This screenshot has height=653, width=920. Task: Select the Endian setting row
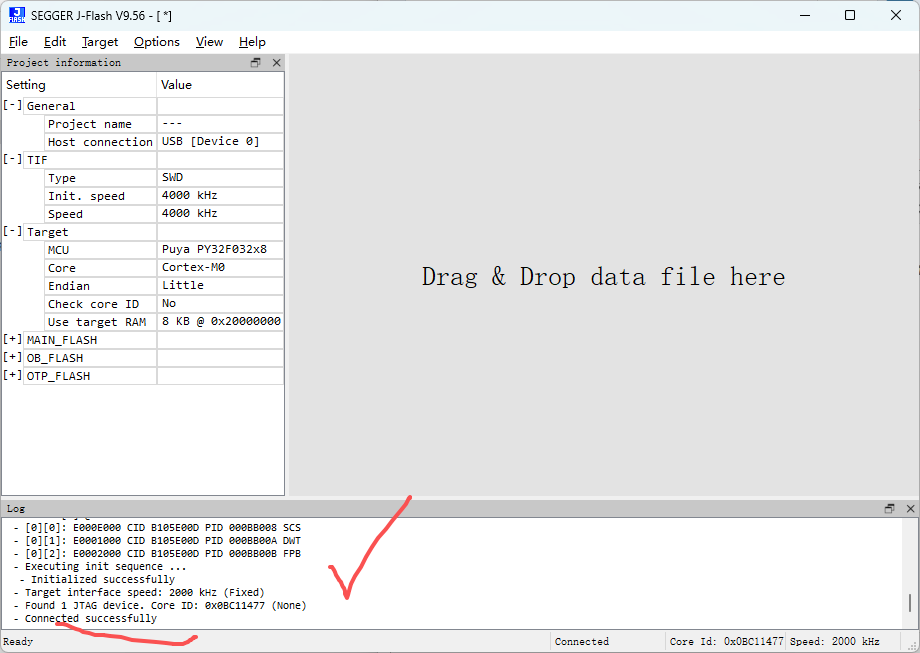click(x=164, y=286)
